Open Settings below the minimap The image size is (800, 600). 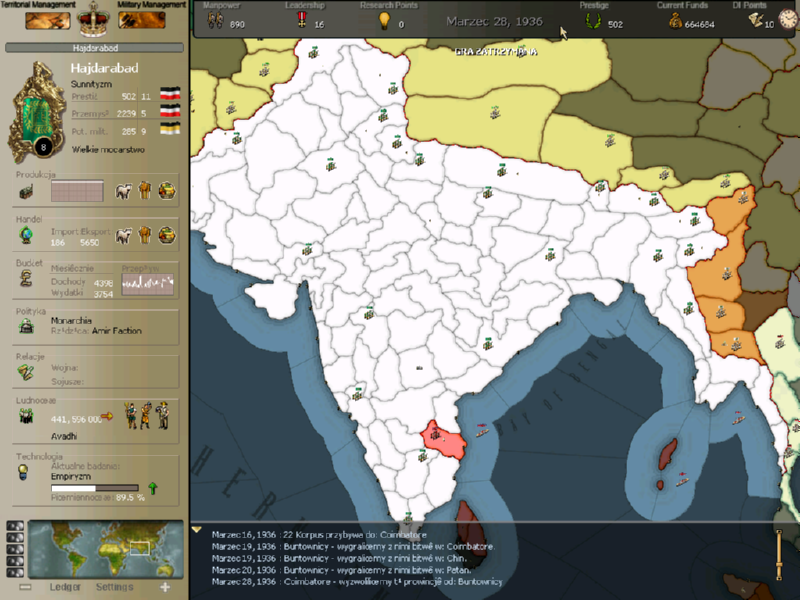(114, 587)
